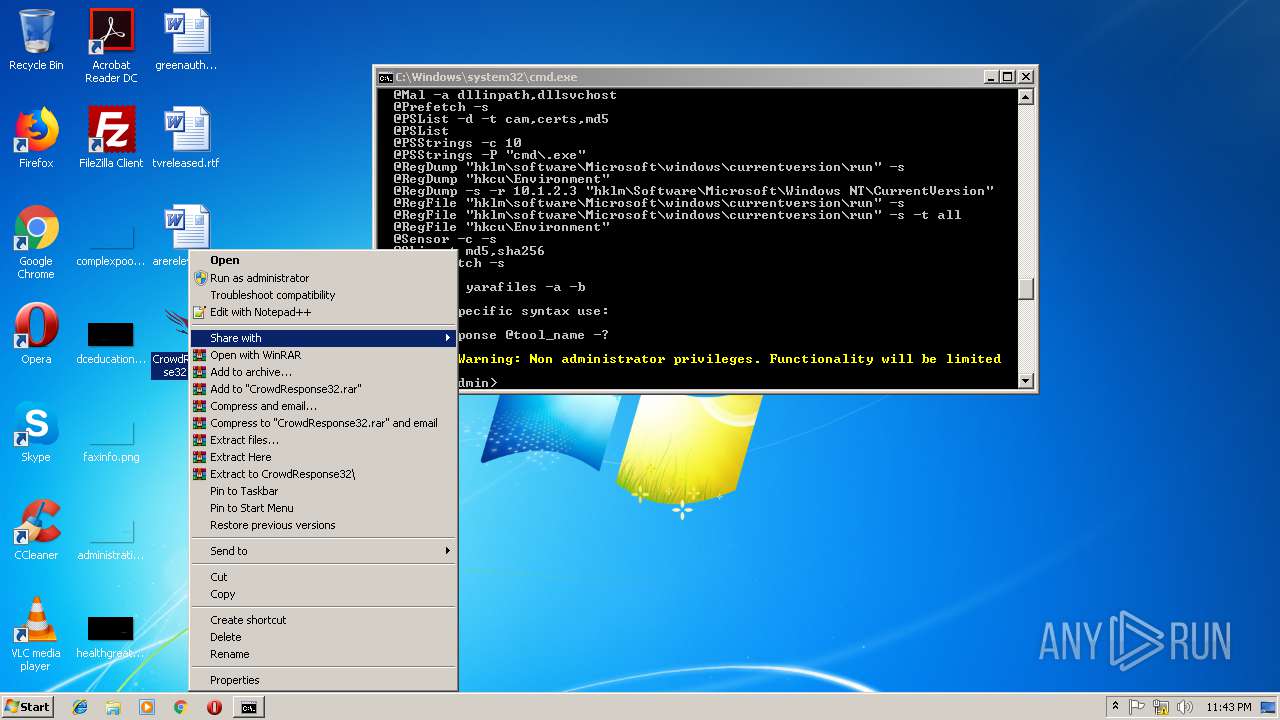Select faxinfo.png file icon
This screenshot has width=1280, height=720.
pyautogui.click(x=111, y=439)
